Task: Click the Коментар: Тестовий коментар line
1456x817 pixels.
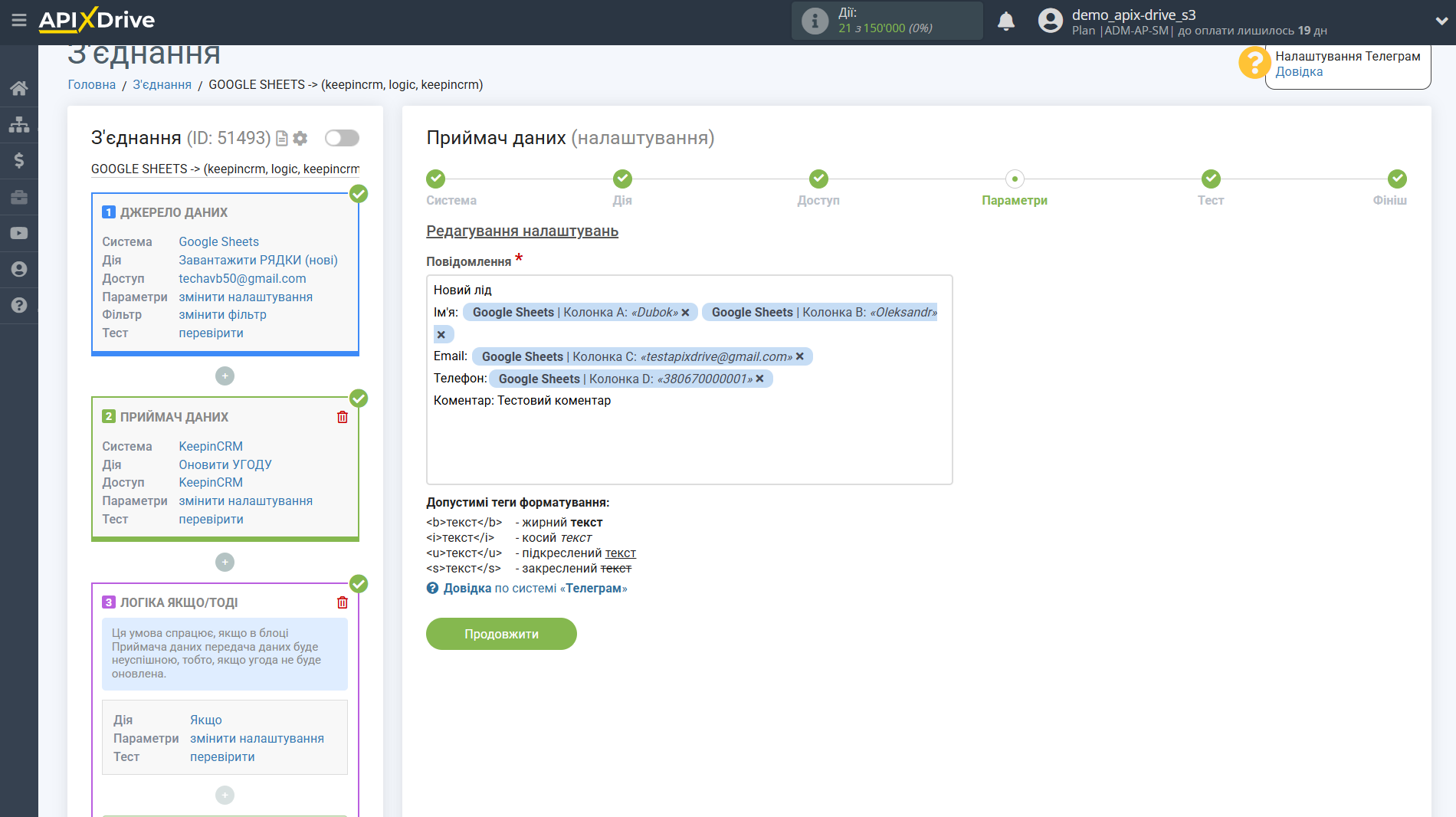Action: pyautogui.click(x=522, y=401)
